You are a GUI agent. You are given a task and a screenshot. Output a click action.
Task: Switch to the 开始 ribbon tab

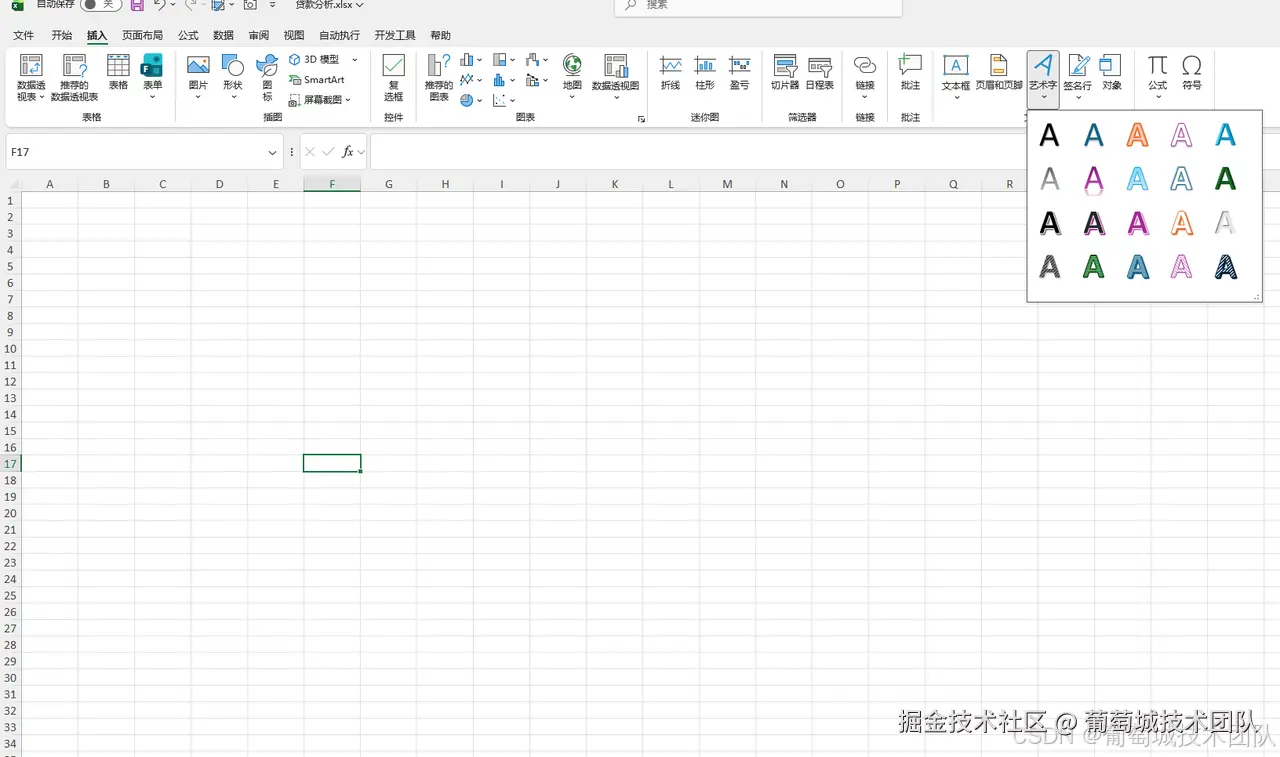pyautogui.click(x=61, y=34)
